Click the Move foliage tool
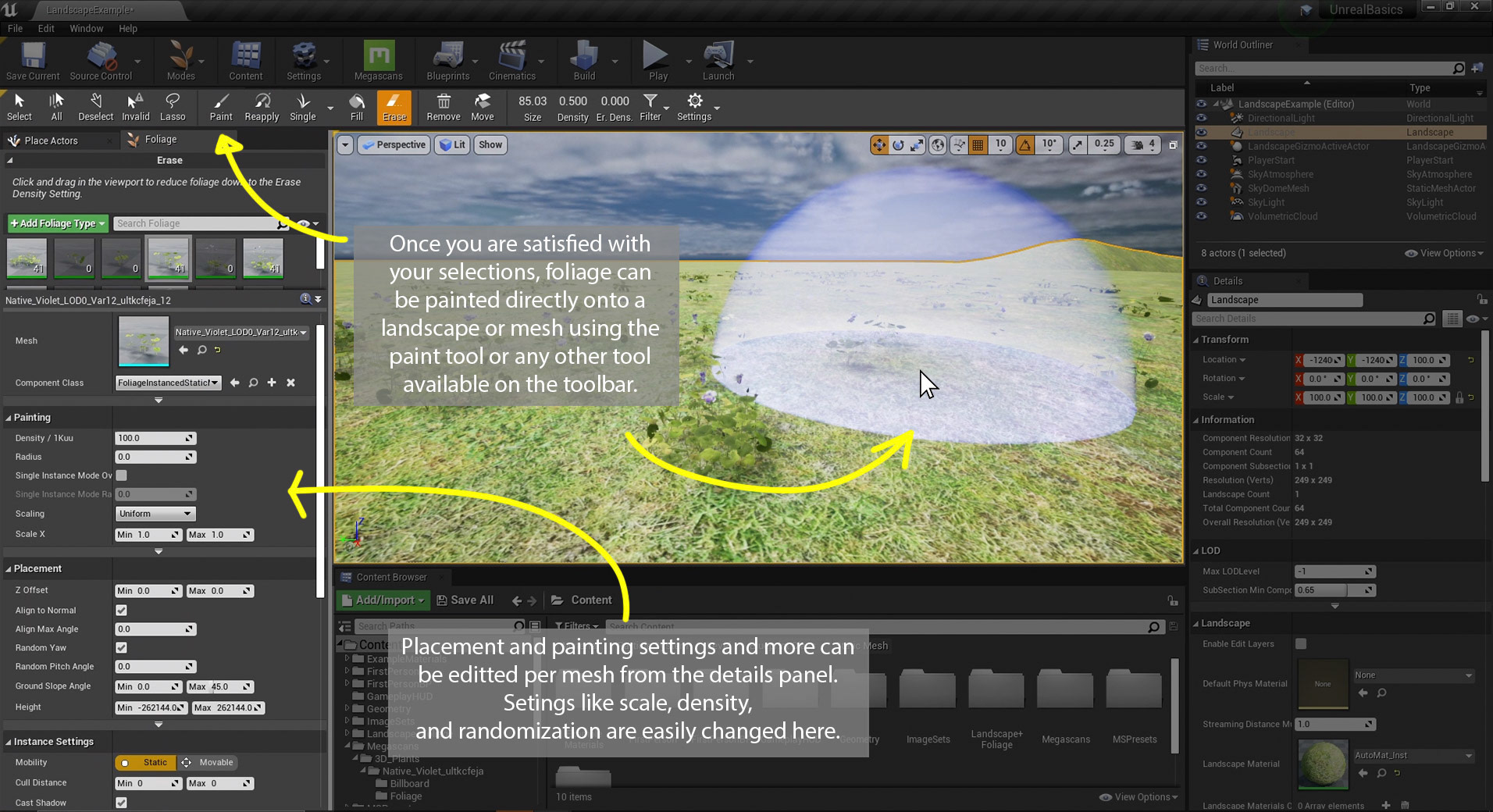 (483, 108)
